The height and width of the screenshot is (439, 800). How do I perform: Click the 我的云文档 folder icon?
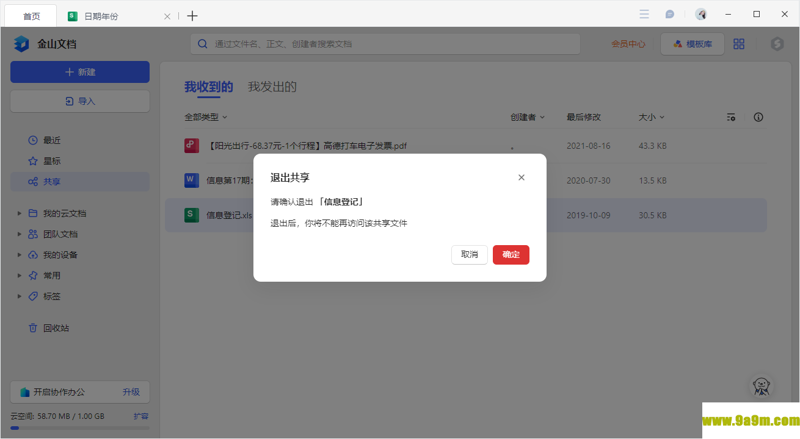tap(33, 213)
